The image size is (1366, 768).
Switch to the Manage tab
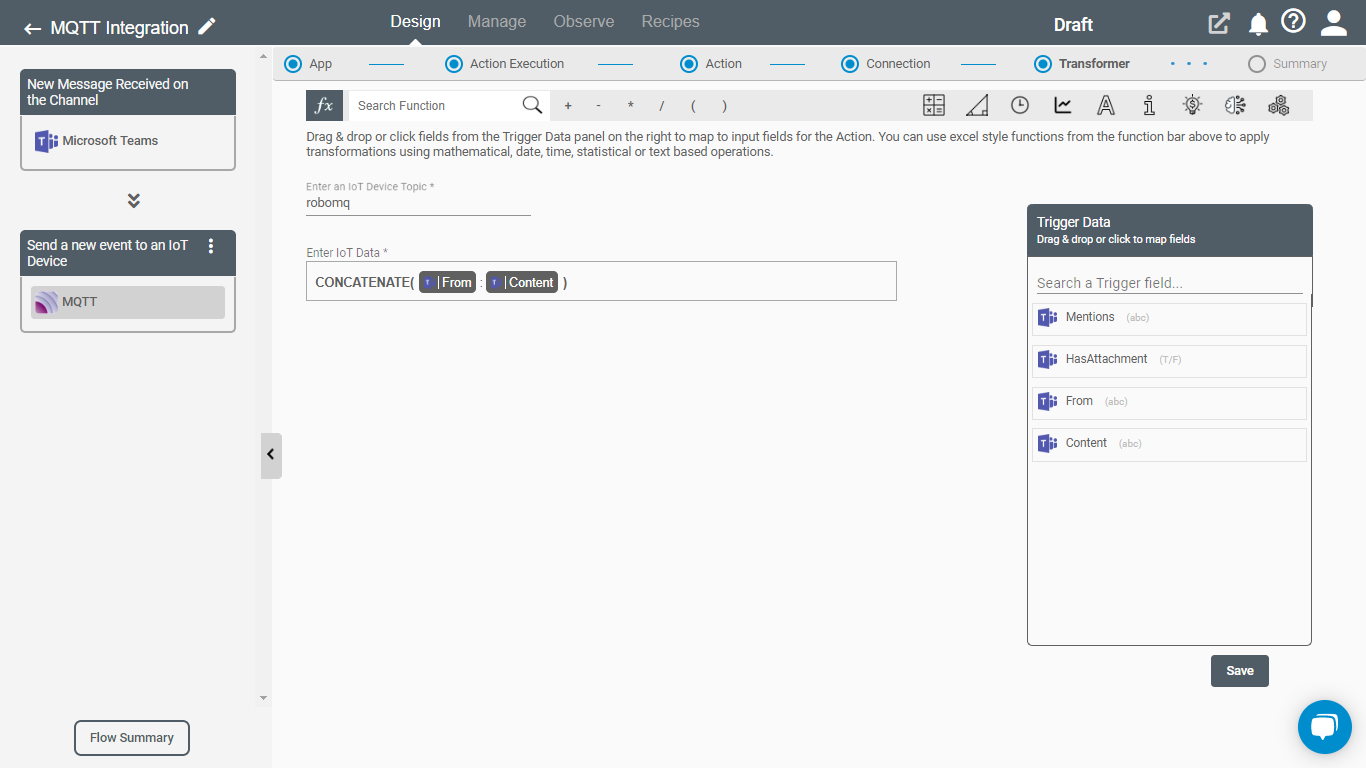(x=497, y=21)
